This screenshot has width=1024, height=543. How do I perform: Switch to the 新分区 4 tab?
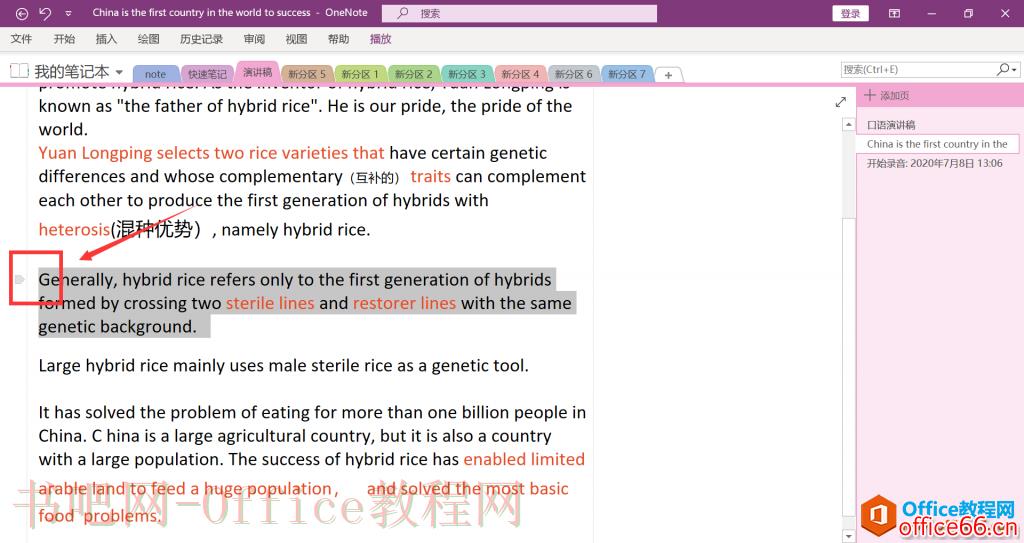click(520, 74)
